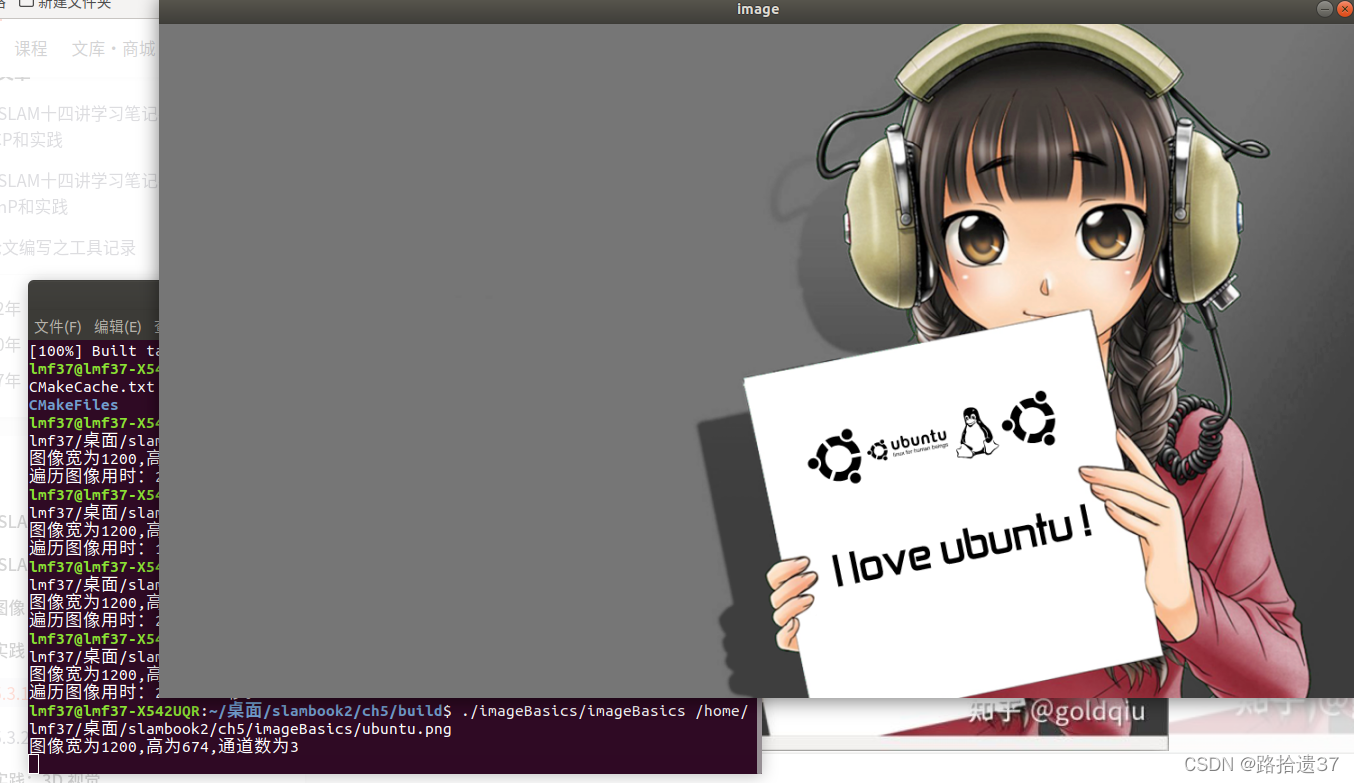1354x783 pixels.
Task: Click the ubuntu.png file path line
Action: tap(241, 729)
